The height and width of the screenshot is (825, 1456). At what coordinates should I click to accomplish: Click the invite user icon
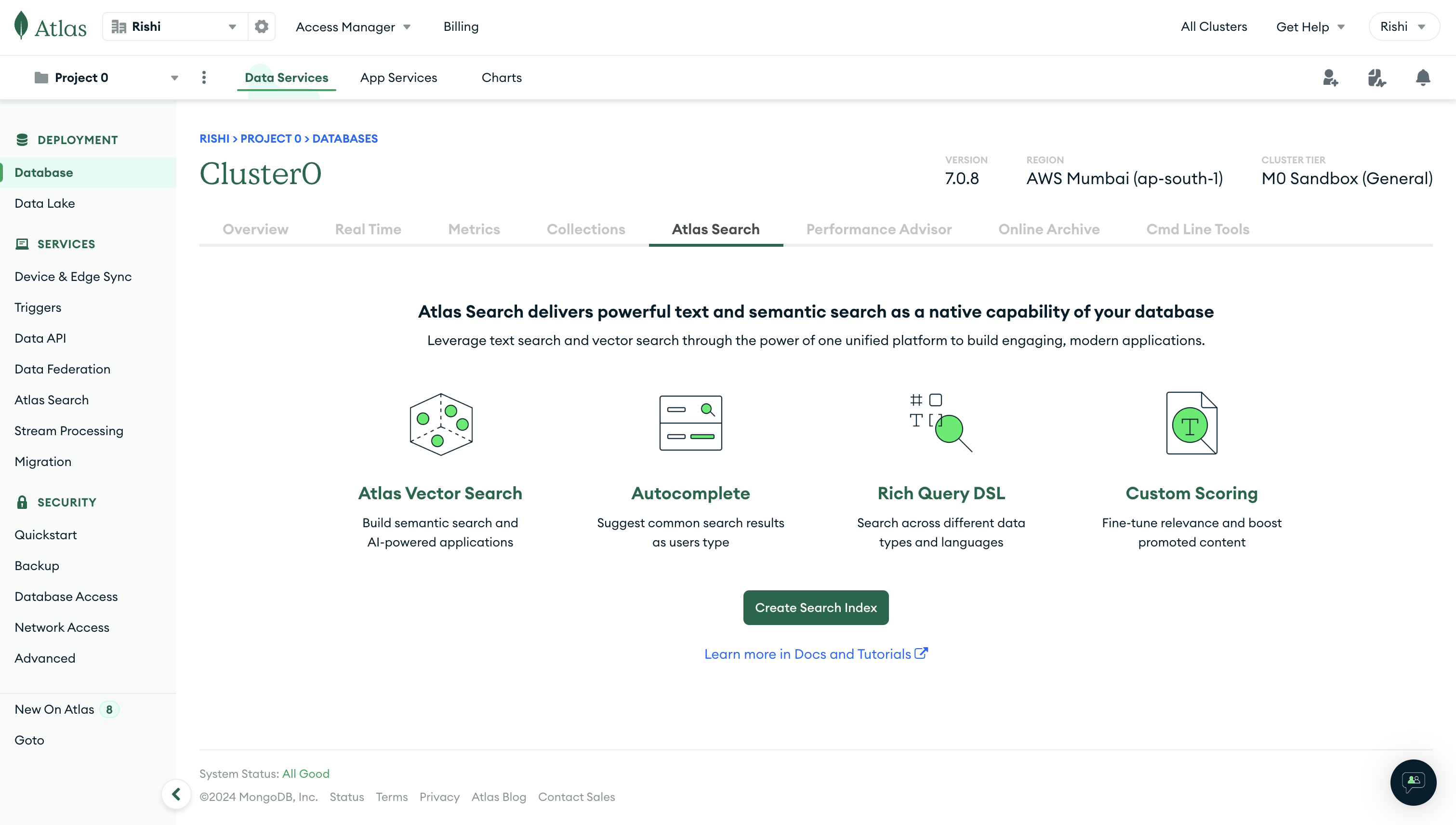point(1330,78)
